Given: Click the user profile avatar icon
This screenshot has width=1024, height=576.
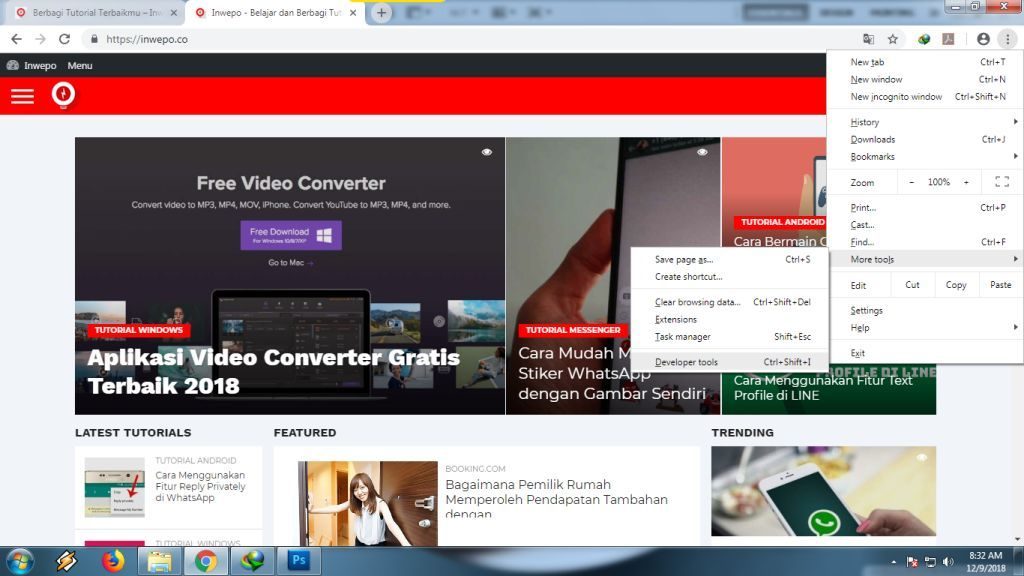Looking at the screenshot, I should coord(983,39).
